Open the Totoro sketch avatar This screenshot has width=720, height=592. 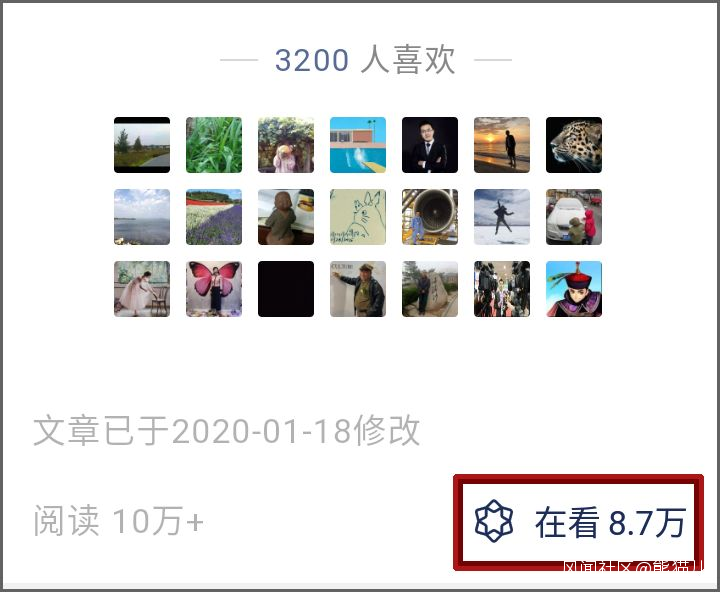click(358, 217)
